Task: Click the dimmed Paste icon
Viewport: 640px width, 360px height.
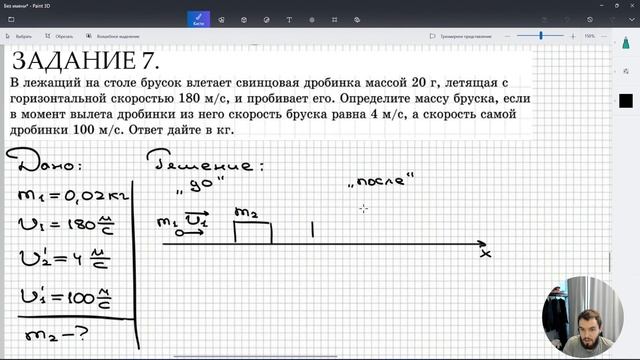Action: click(544, 20)
